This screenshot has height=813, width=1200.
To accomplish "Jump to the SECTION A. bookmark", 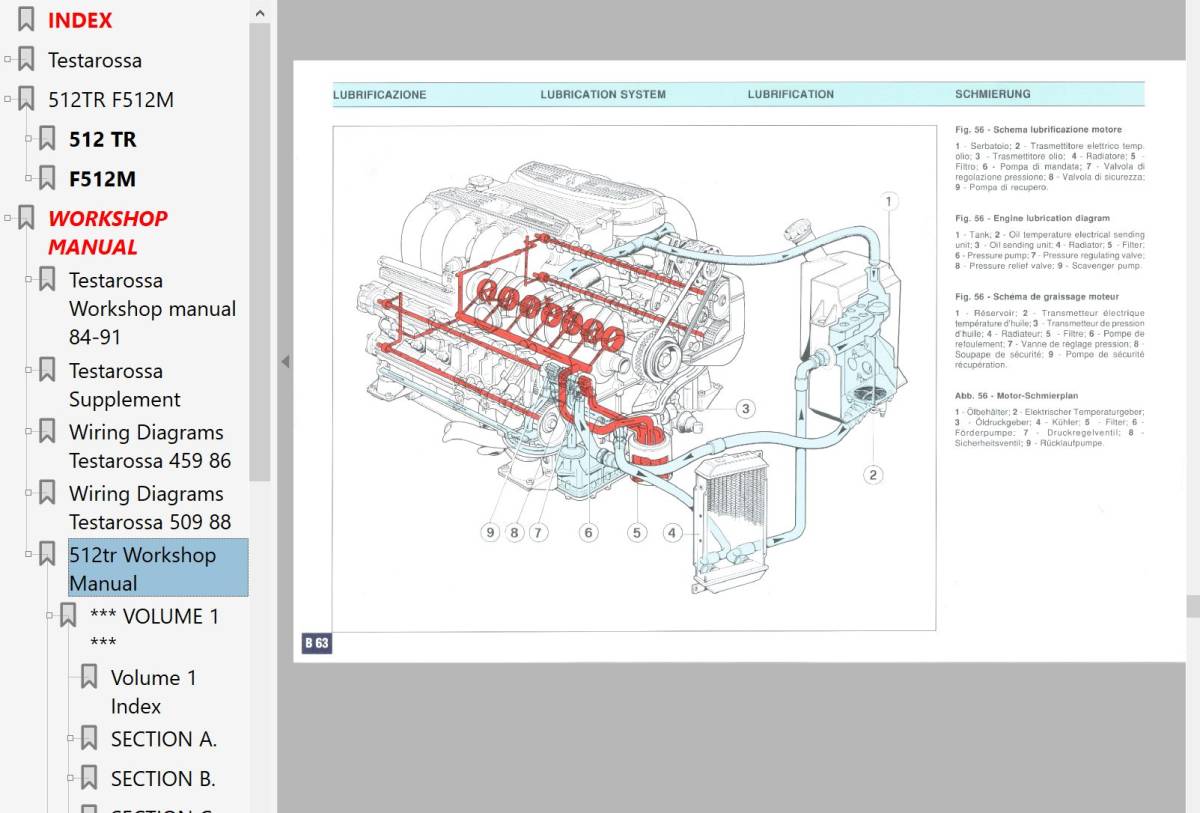I will pyautogui.click(x=164, y=739).
